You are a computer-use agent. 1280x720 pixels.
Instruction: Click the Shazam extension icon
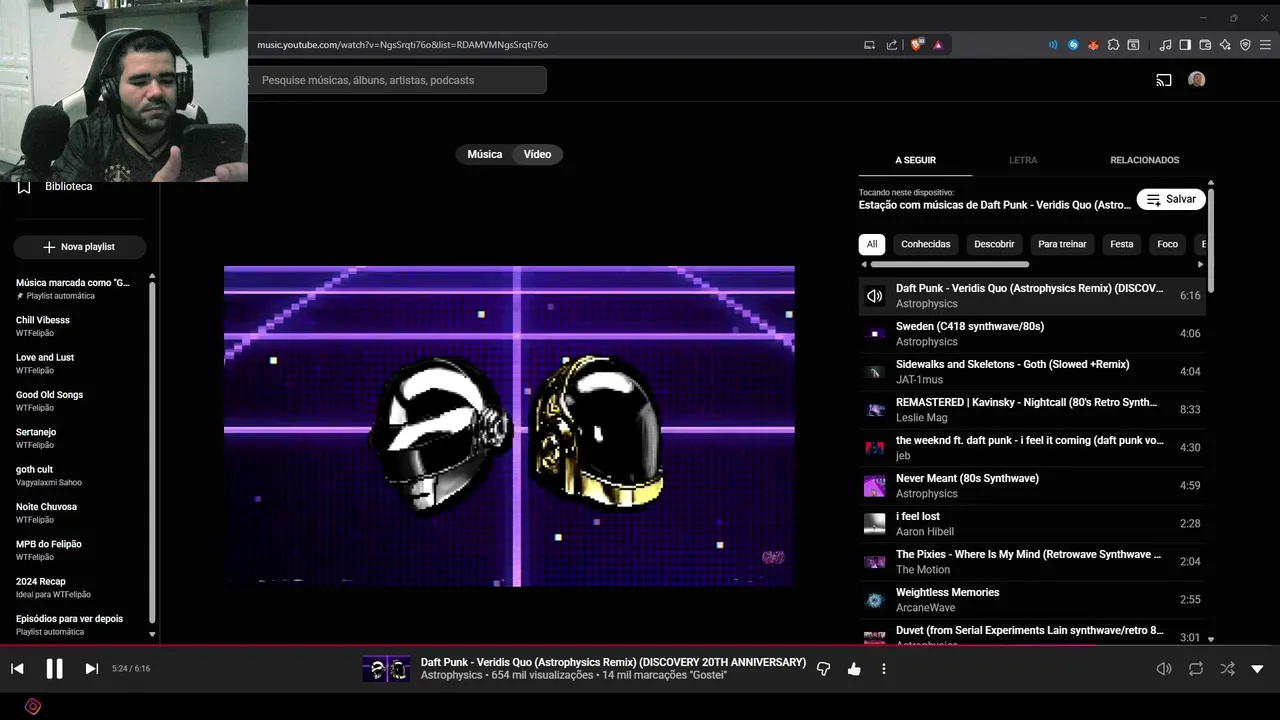coord(1073,45)
